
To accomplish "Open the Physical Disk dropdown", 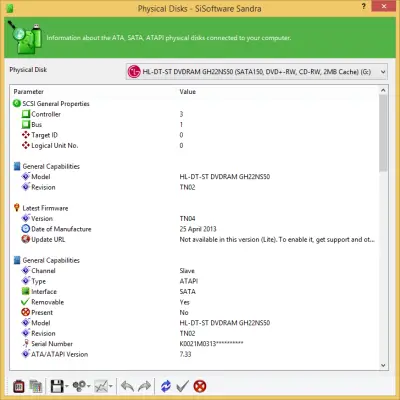I will (257, 71).
